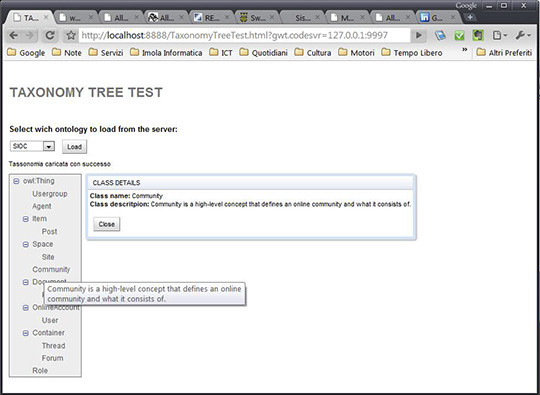This screenshot has height=395, width=540.
Task: Open the wrench settings menu
Action: pos(523,35)
